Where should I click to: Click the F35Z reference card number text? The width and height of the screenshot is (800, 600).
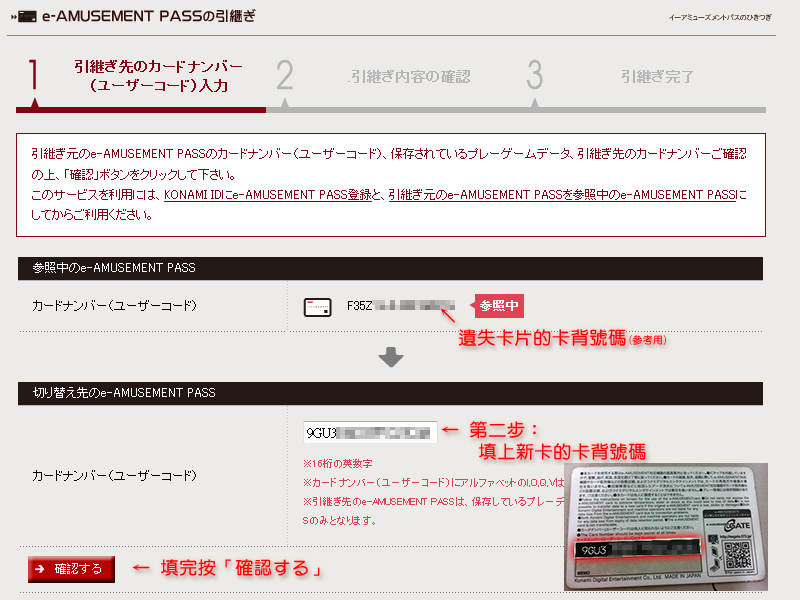click(x=401, y=306)
